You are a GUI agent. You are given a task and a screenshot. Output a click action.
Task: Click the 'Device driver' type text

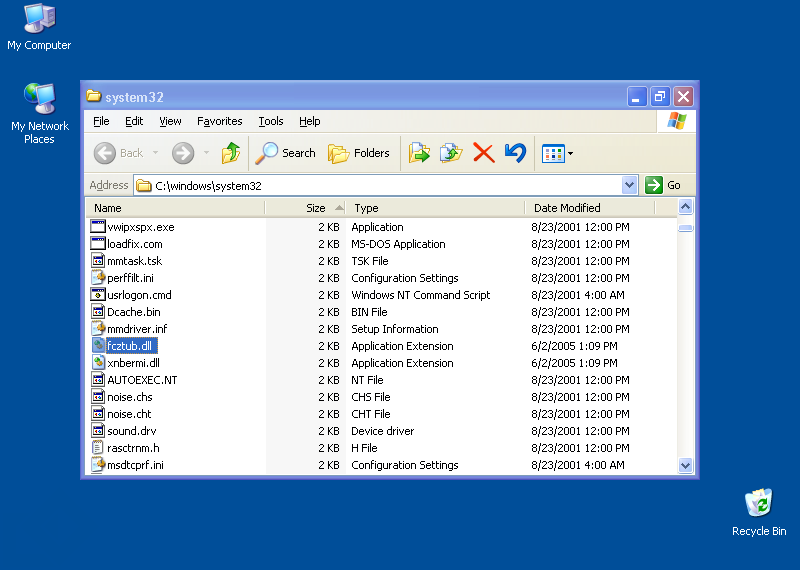click(383, 431)
